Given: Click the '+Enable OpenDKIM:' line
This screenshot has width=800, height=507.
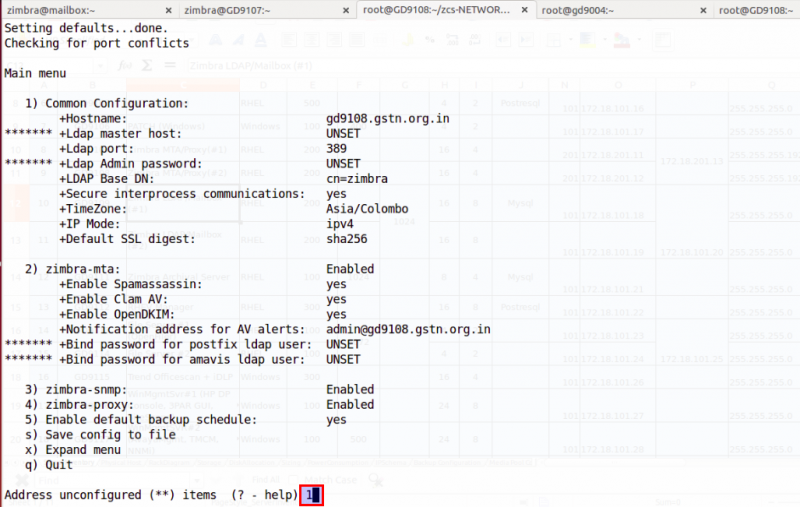Looking at the screenshot, I should tap(117, 314).
